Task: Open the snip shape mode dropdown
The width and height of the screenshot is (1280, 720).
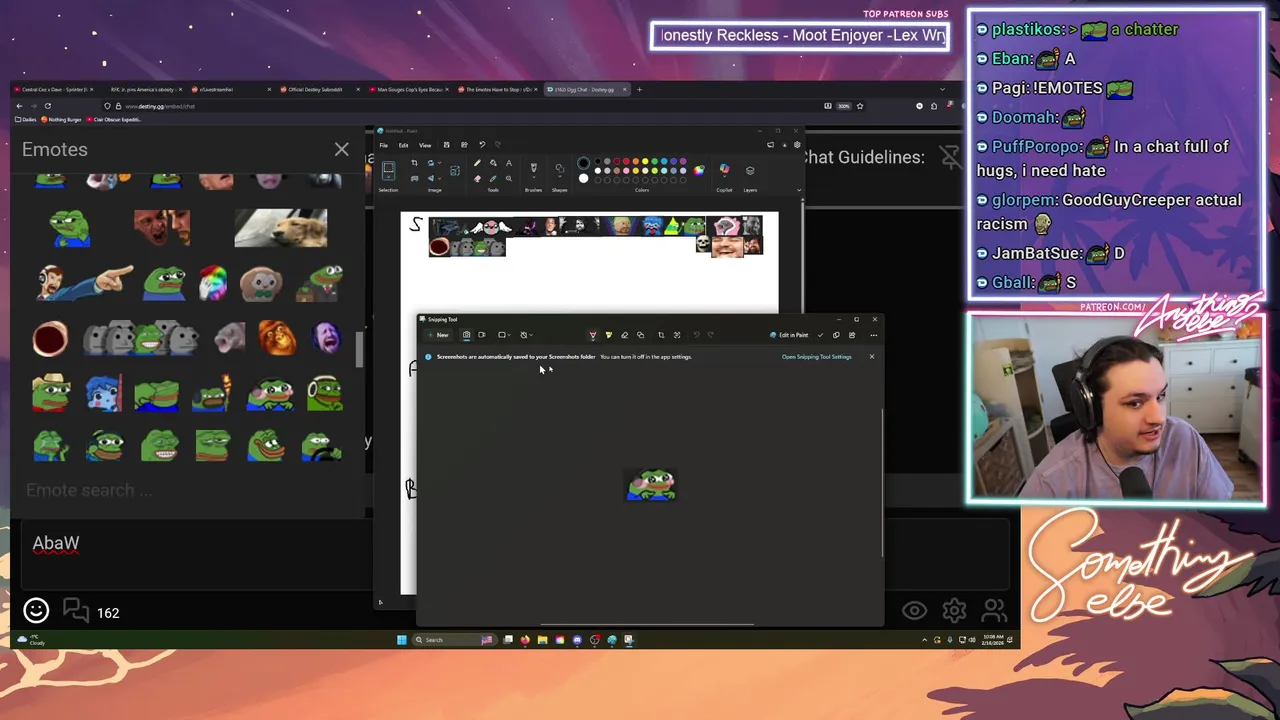Action: point(505,335)
